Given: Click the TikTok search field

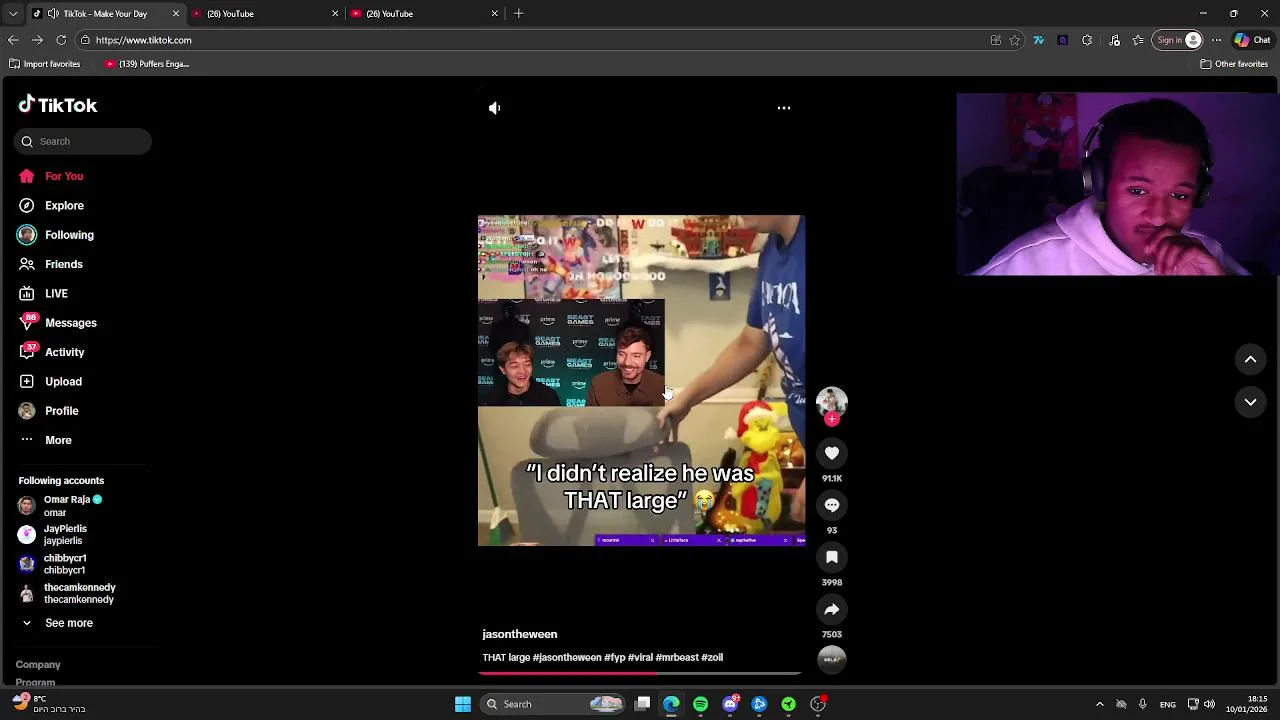Looking at the screenshot, I should click(83, 141).
